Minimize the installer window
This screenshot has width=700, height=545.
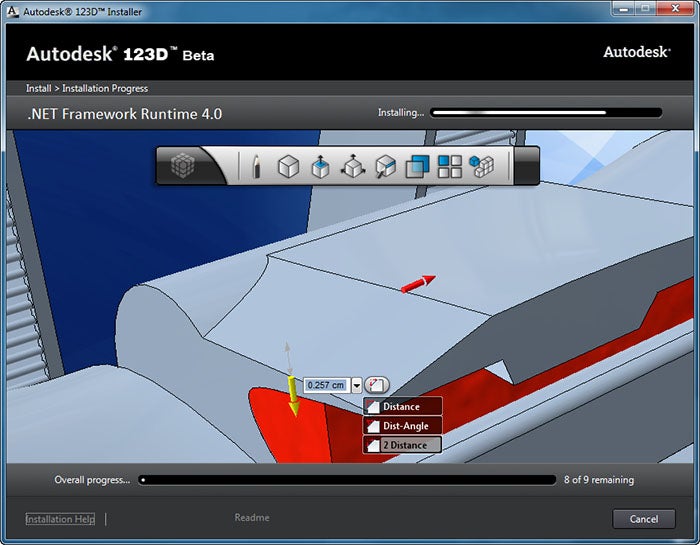click(x=624, y=9)
